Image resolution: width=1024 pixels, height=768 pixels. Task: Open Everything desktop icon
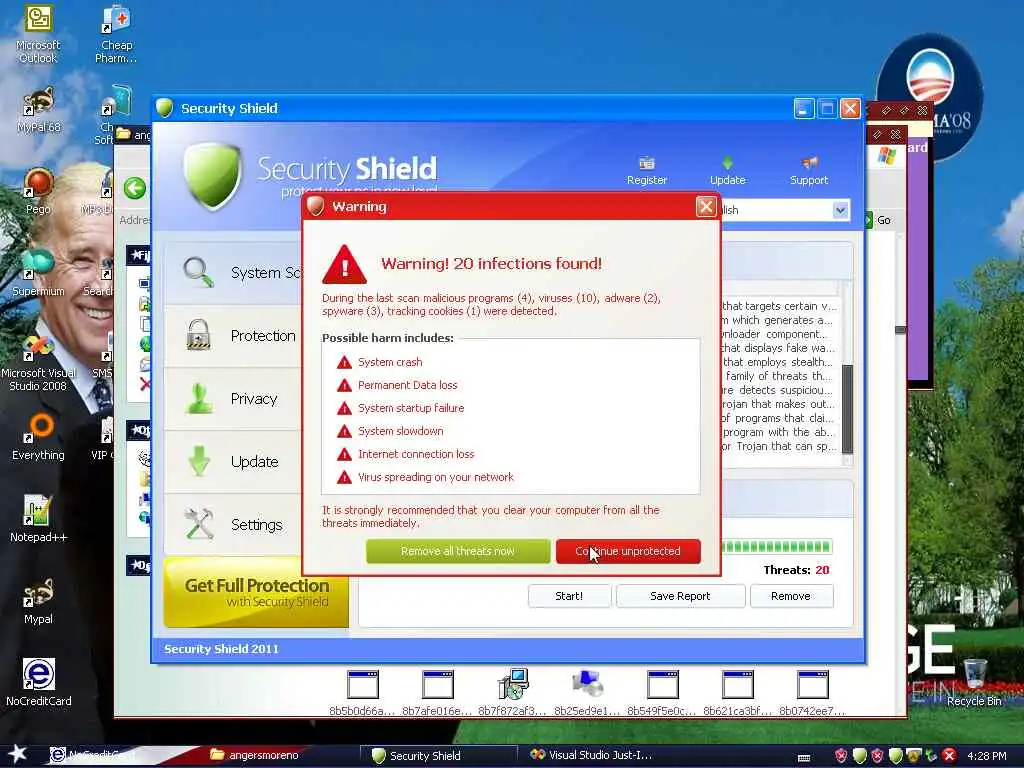click(x=38, y=437)
